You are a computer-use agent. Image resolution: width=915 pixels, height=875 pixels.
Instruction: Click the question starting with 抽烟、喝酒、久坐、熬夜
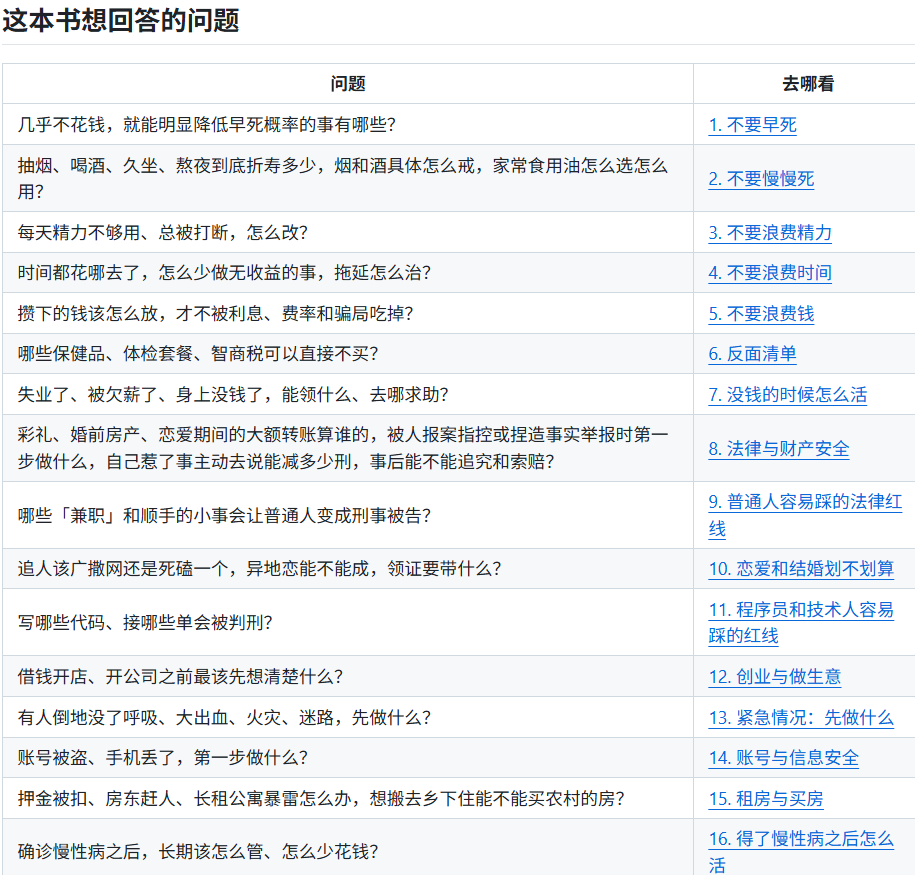[343, 179]
